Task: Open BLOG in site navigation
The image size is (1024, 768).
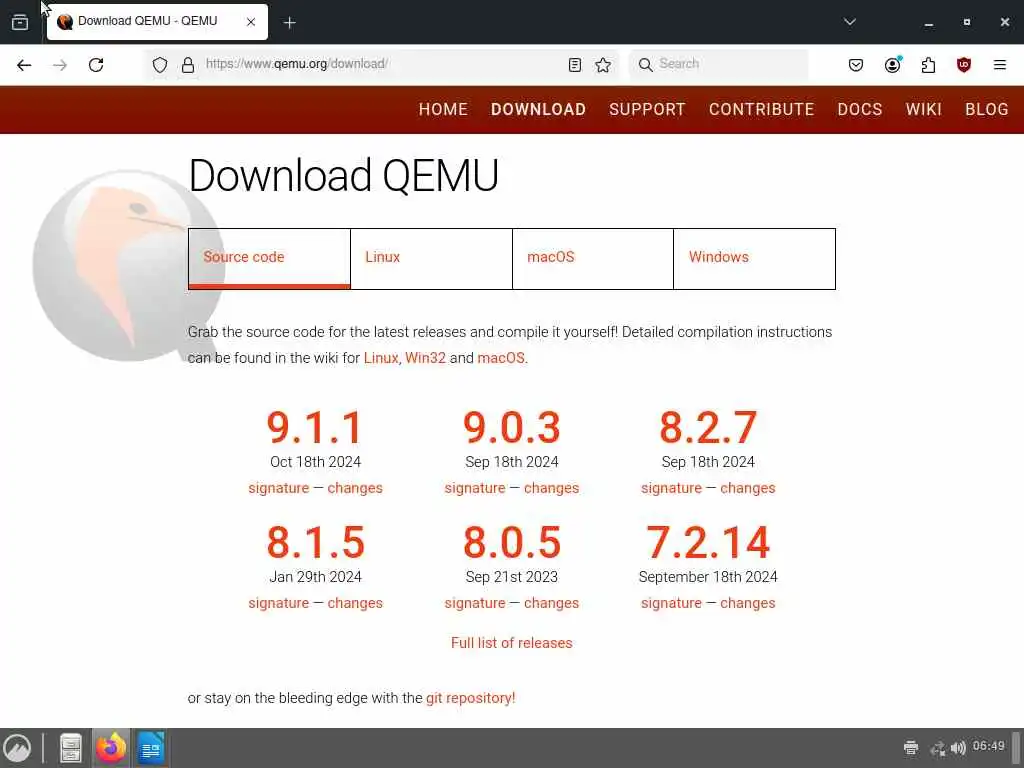Action: coord(987,109)
